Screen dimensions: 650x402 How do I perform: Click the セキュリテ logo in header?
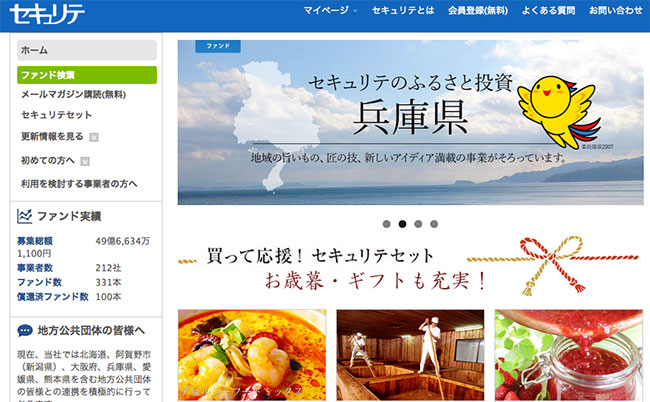(47, 14)
